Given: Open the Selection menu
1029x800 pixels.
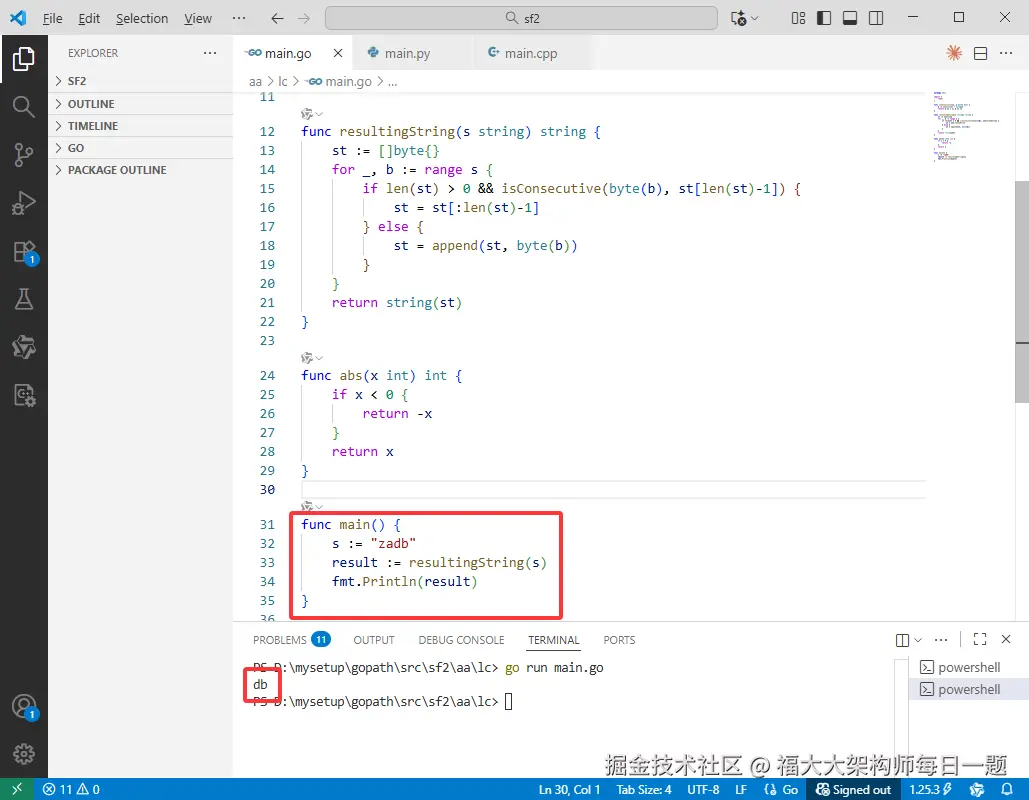Looking at the screenshot, I should tap(142, 18).
